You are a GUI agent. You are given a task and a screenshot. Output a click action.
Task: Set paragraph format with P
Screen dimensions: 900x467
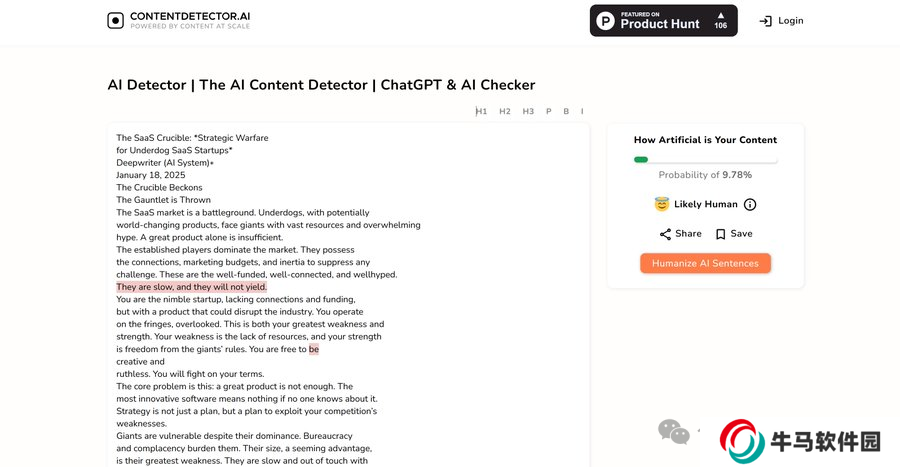click(x=548, y=111)
